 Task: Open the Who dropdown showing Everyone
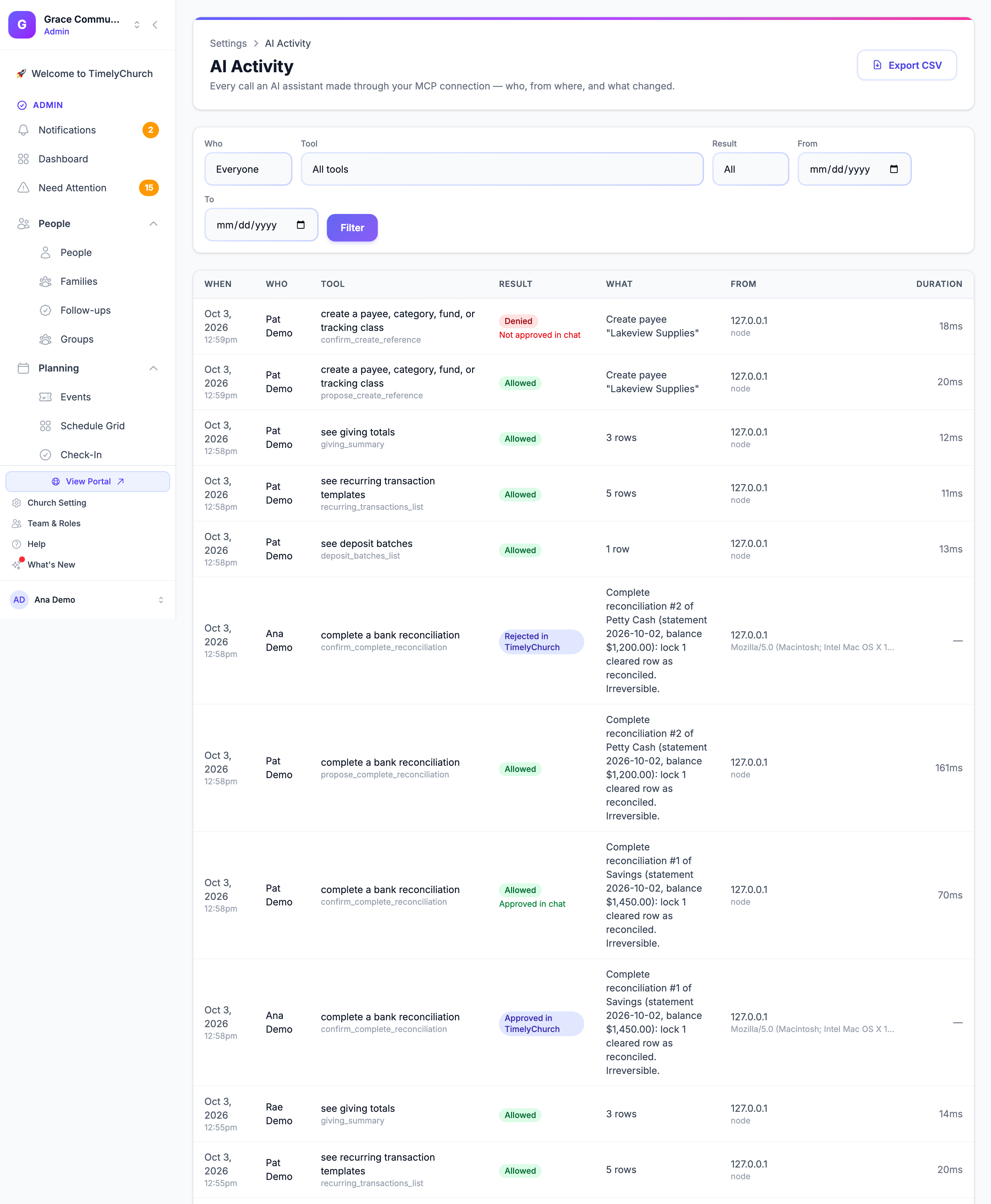click(x=248, y=169)
